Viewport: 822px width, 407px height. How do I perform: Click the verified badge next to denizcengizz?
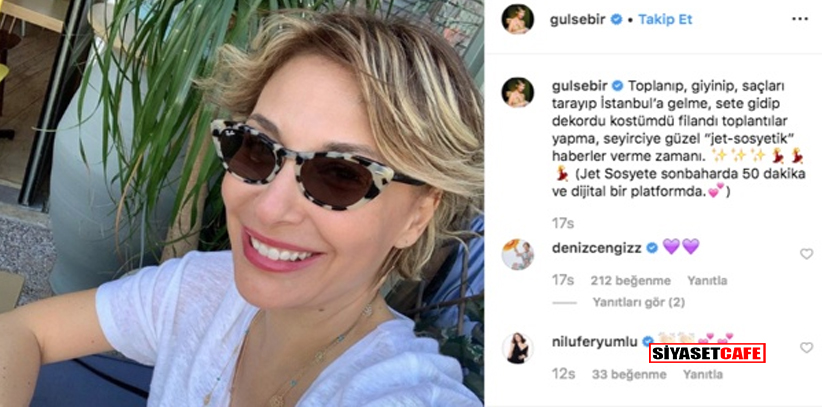pyautogui.click(x=652, y=248)
